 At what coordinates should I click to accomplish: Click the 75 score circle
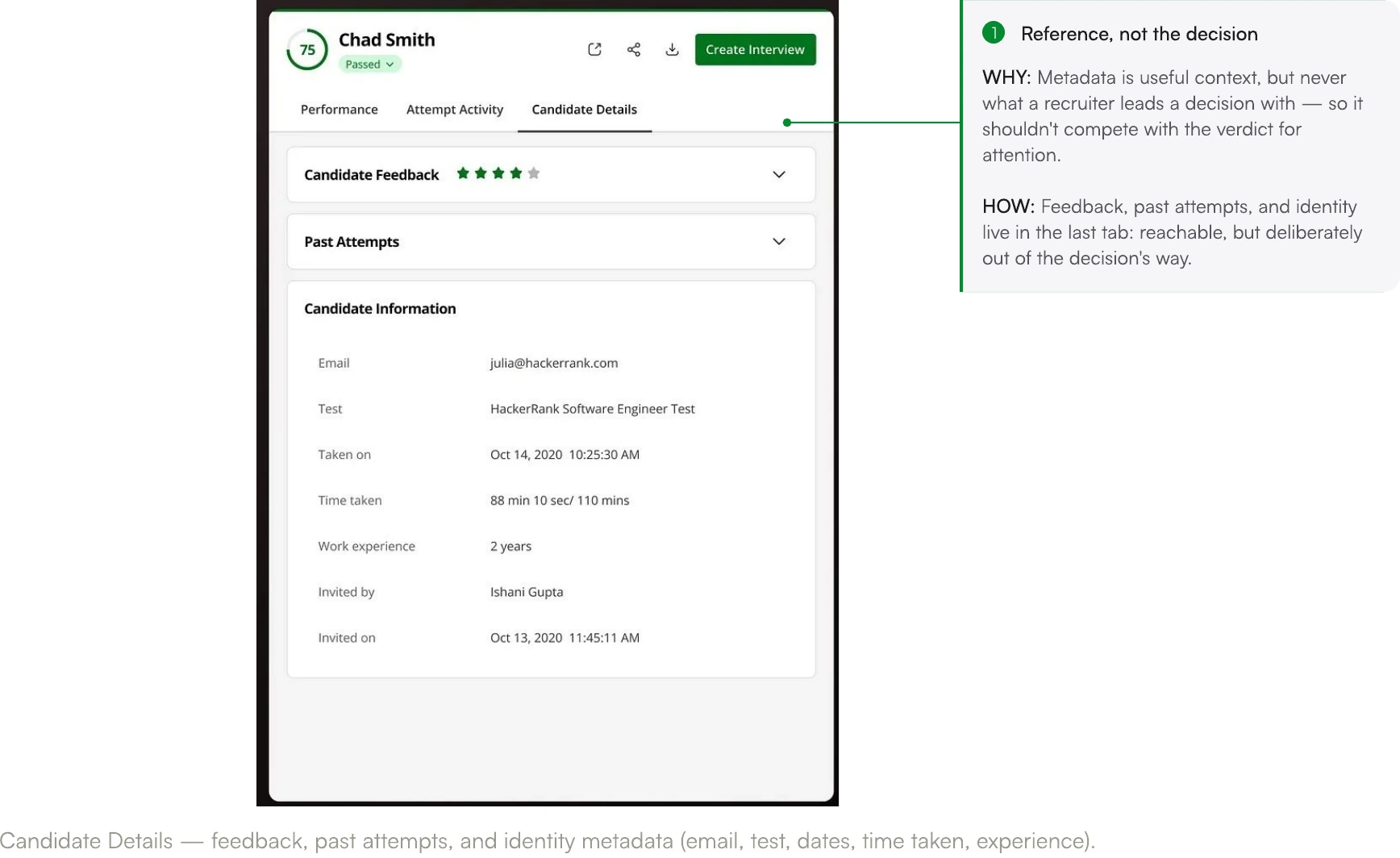coord(307,49)
